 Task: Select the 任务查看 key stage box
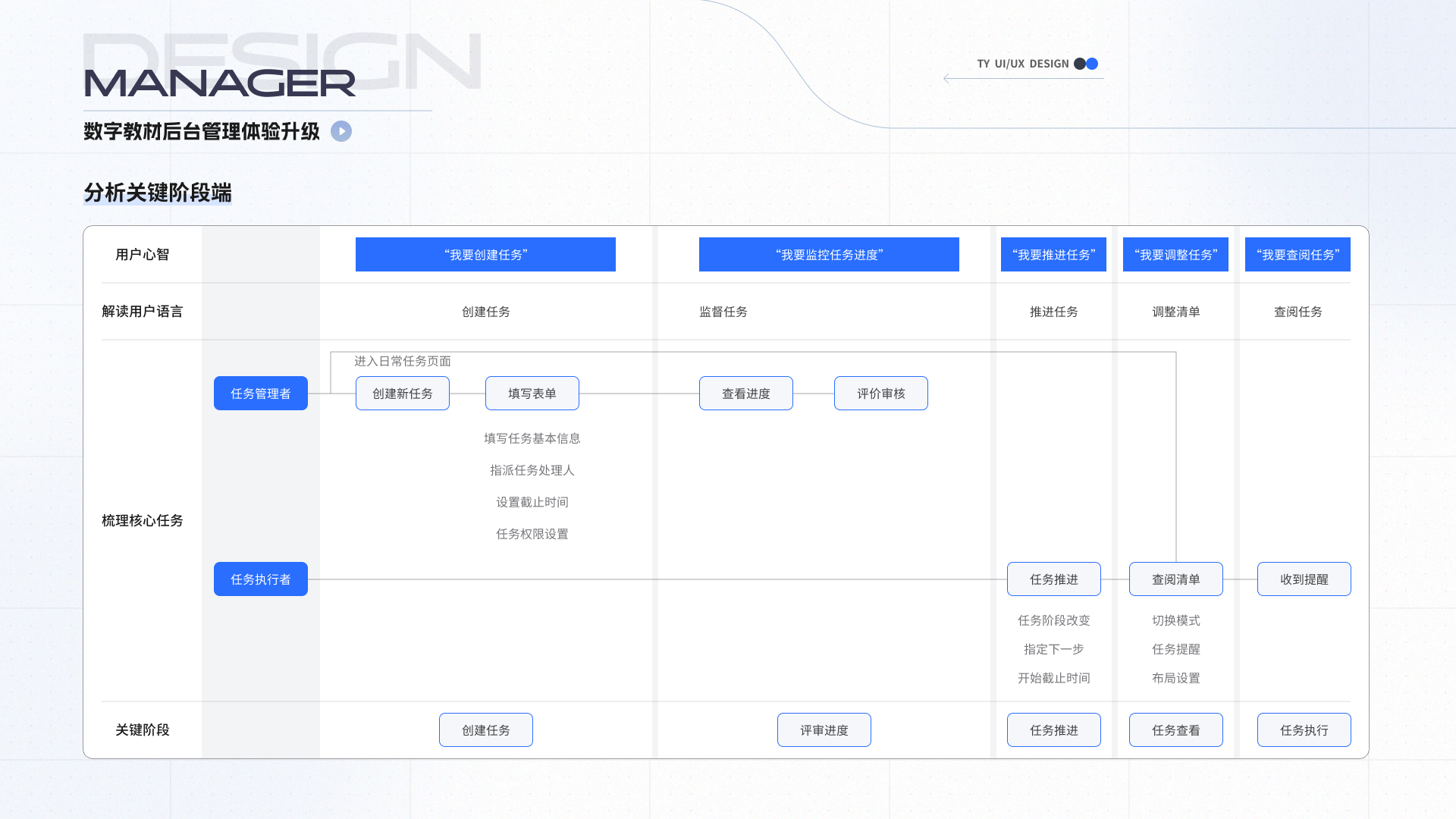tap(1176, 730)
